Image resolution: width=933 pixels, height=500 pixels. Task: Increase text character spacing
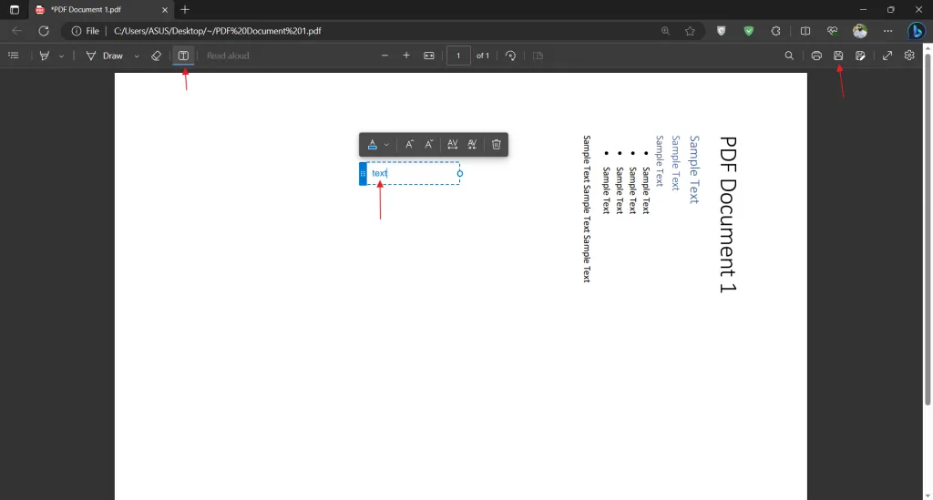[x=452, y=144]
